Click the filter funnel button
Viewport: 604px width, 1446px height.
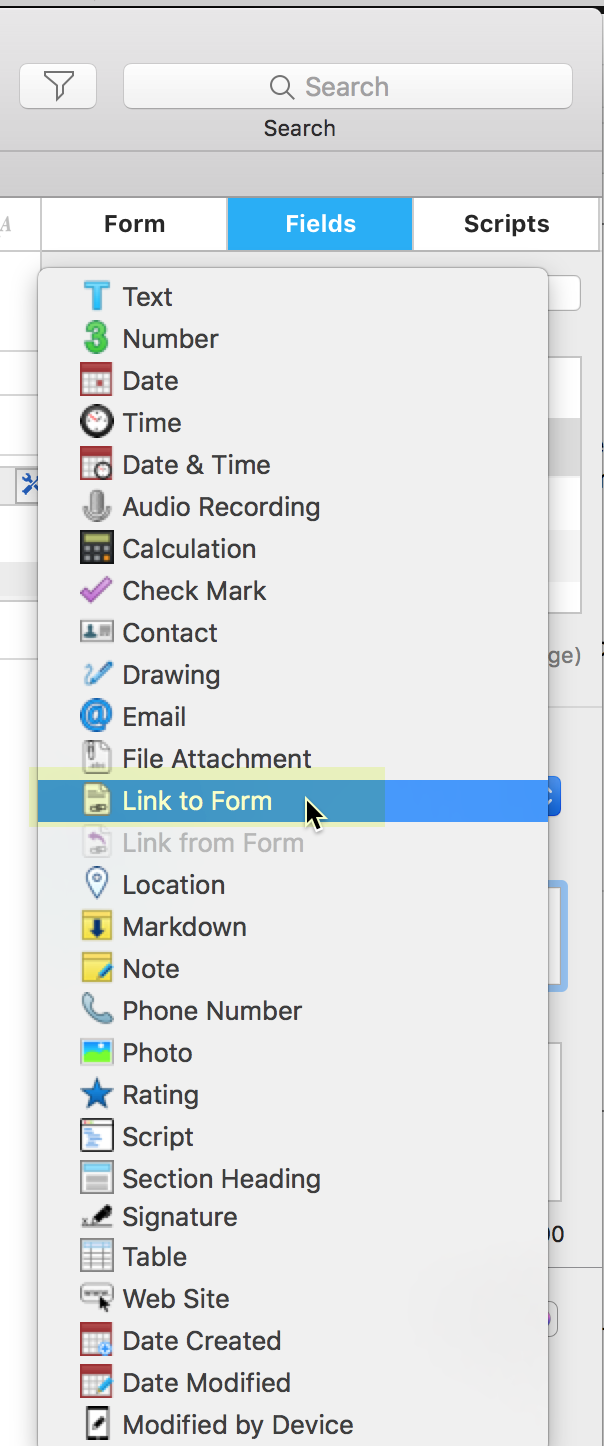click(58, 86)
